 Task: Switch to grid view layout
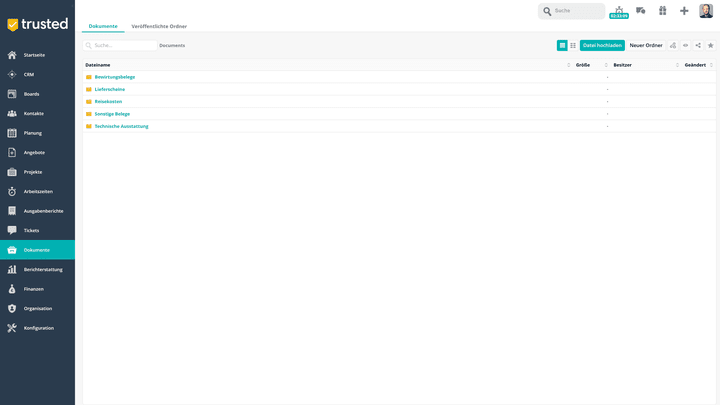click(x=573, y=45)
